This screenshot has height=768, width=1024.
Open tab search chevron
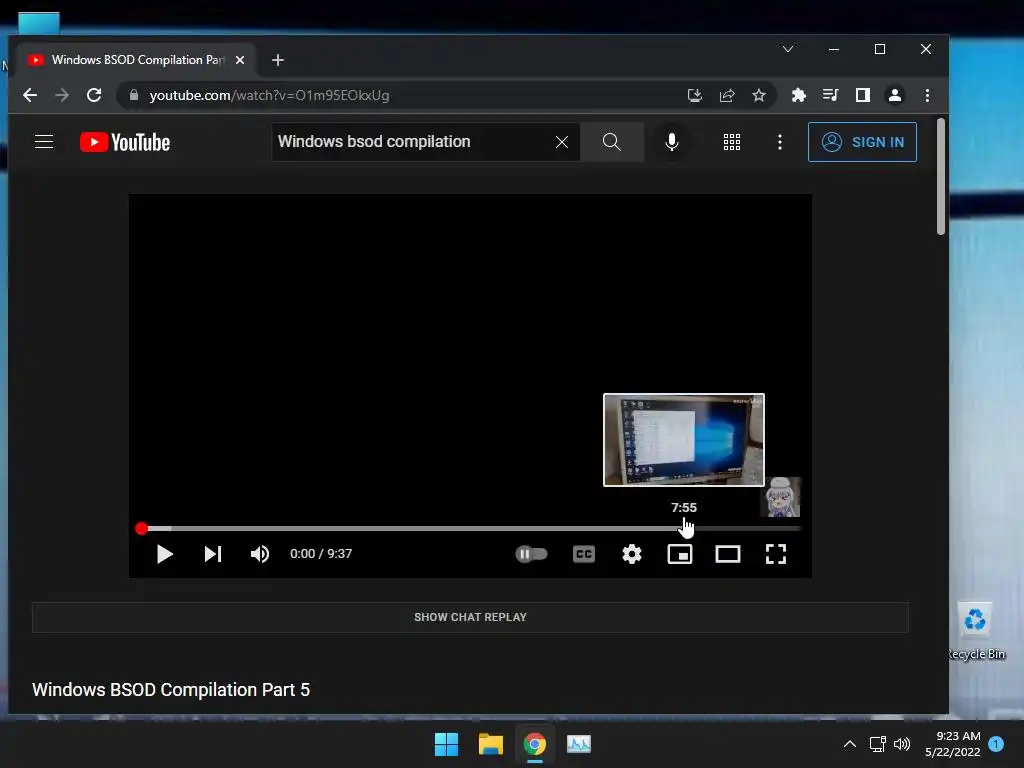point(788,49)
